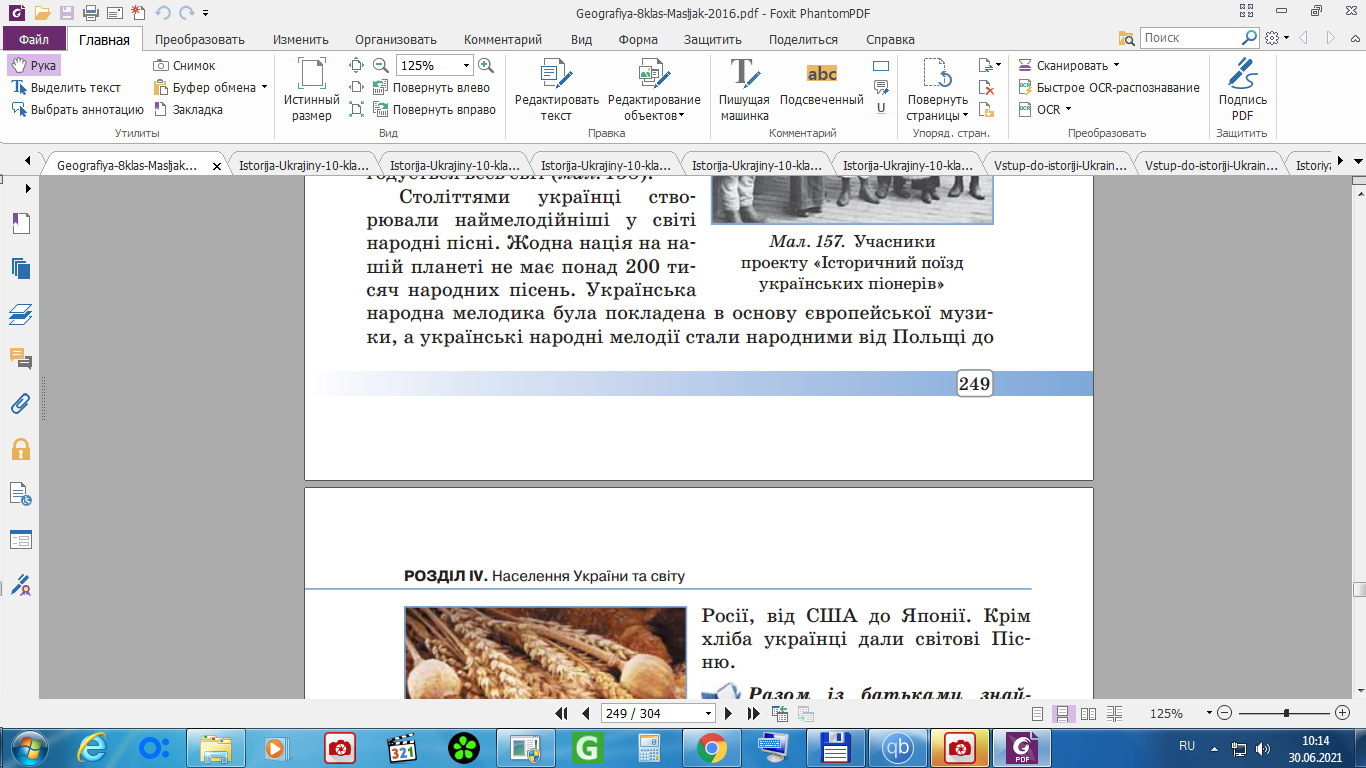Image resolution: width=1366 pixels, height=768 pixels.
Task: Enable continuous page view mode
Action: pyautogui.click(x=1063, y=714)
